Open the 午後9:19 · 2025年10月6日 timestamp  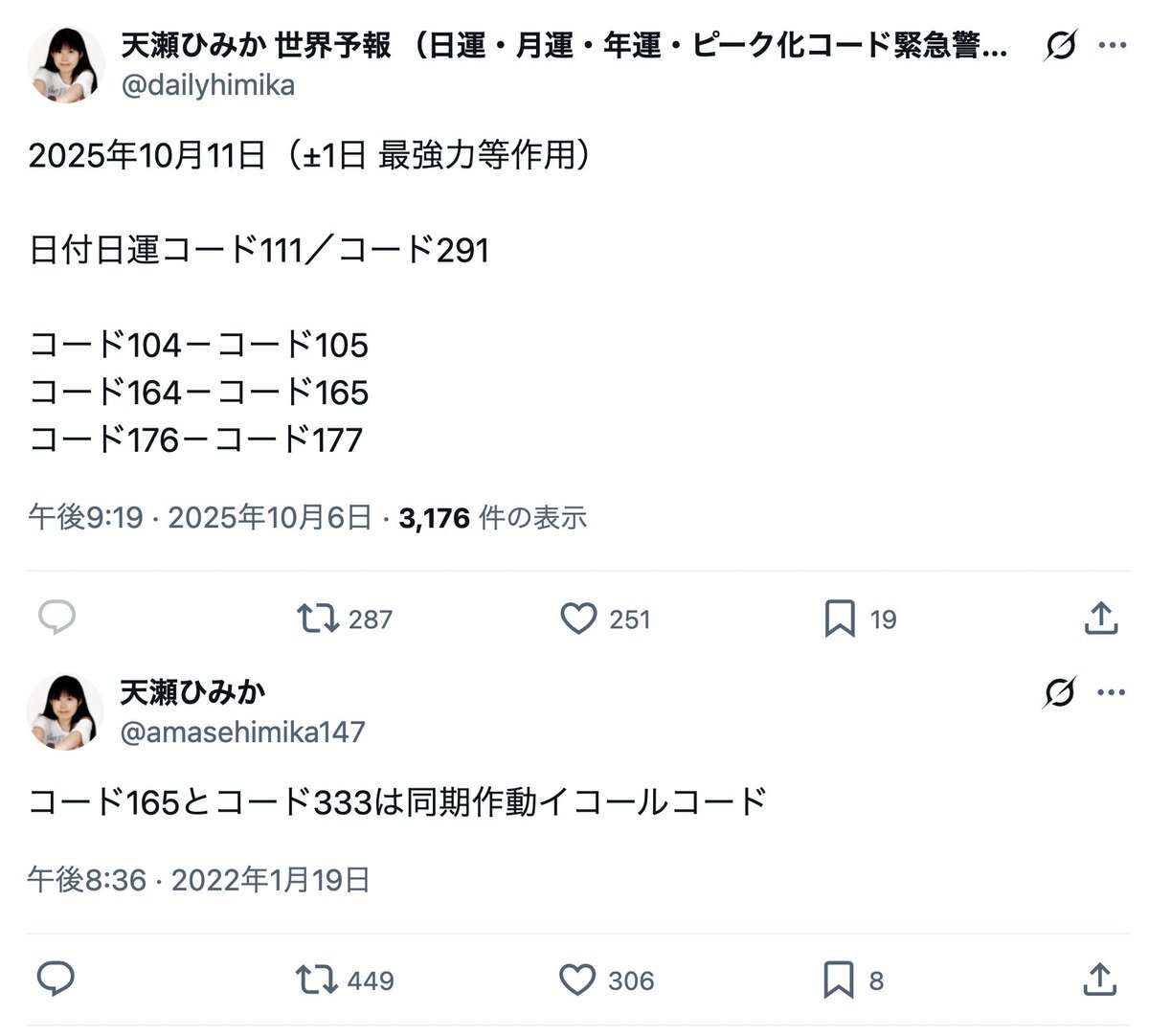click(199, 518)
